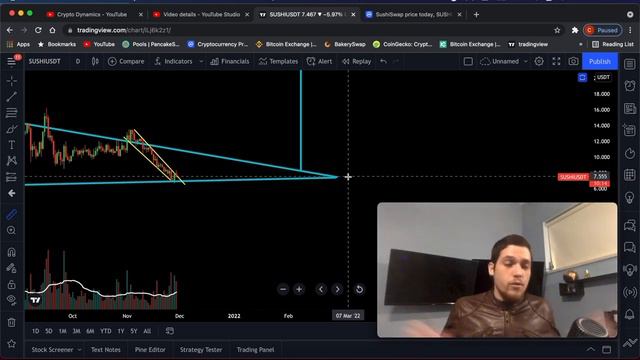Screen dimensions: 640x360
Task: Zoom out the chart with minus button
Action: (283, 289)
